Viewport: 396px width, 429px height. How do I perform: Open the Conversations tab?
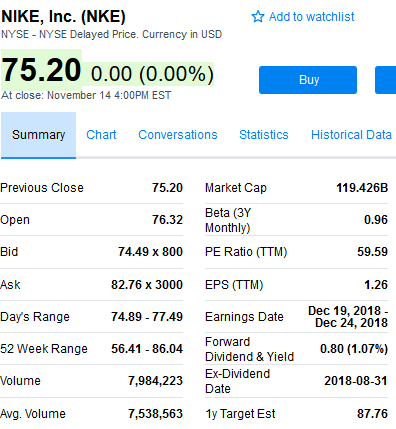178,135
